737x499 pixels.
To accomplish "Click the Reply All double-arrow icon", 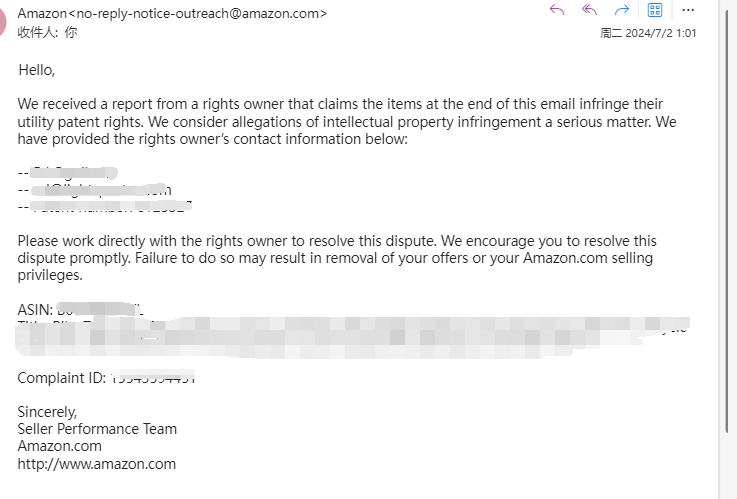I will coord(589,10).
